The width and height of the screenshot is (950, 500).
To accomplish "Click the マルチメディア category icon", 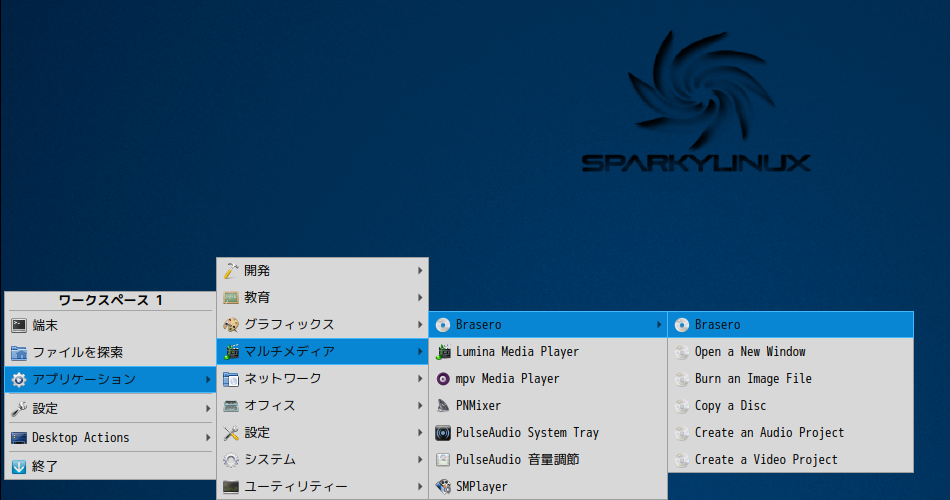I will [231, 352].
